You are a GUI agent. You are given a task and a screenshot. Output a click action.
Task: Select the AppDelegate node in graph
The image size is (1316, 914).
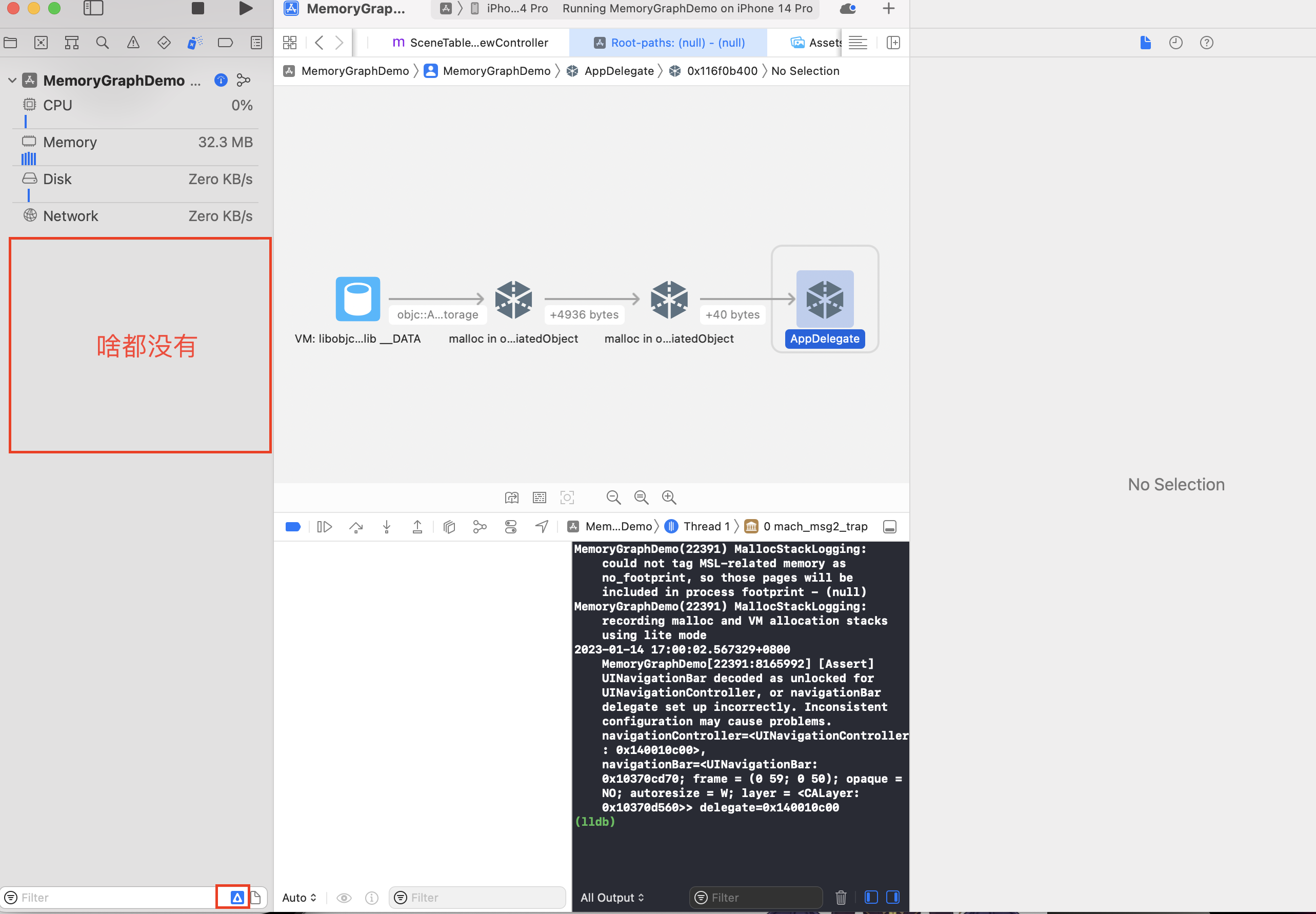click(824, 299)
